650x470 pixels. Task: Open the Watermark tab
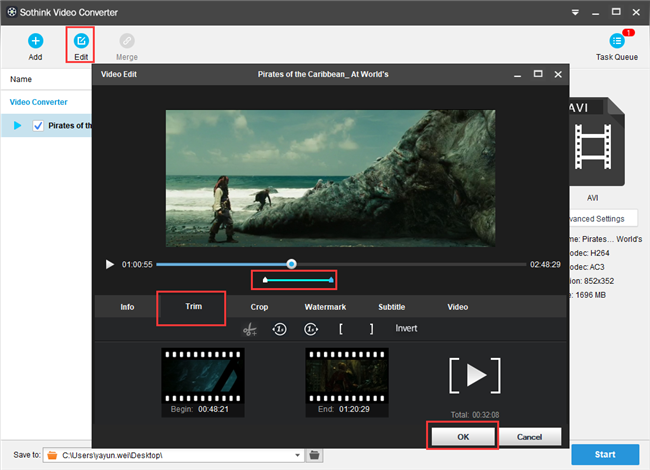pyautogui.click(x=325, y=307)
